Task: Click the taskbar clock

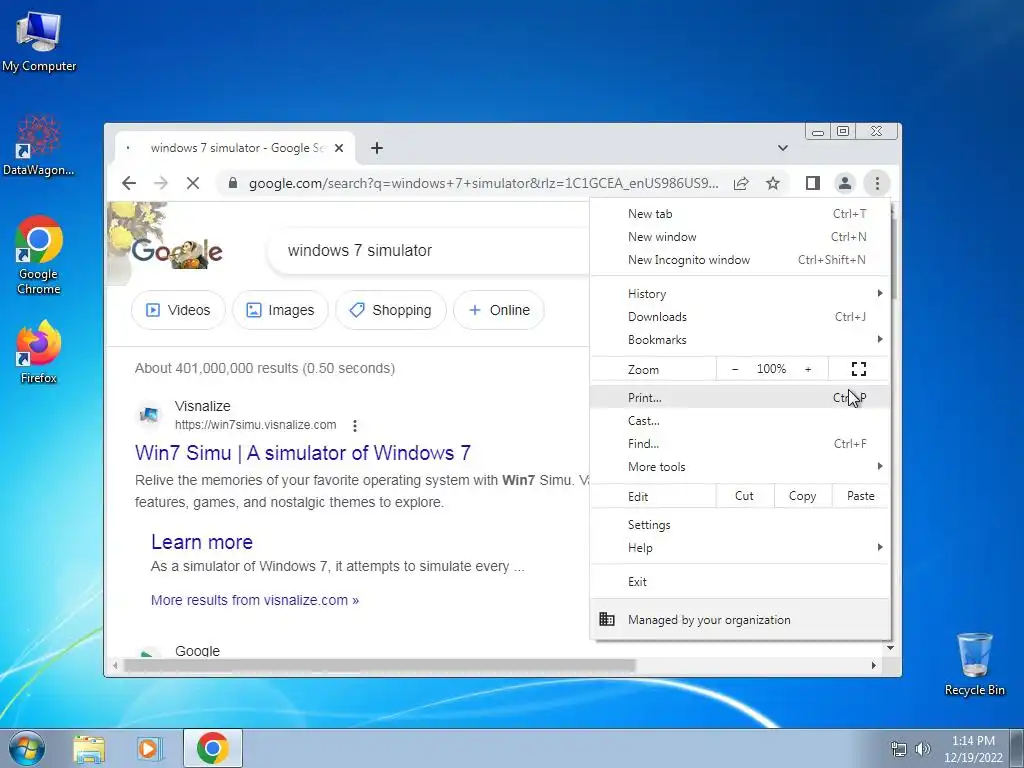Action: click(973, 749)
